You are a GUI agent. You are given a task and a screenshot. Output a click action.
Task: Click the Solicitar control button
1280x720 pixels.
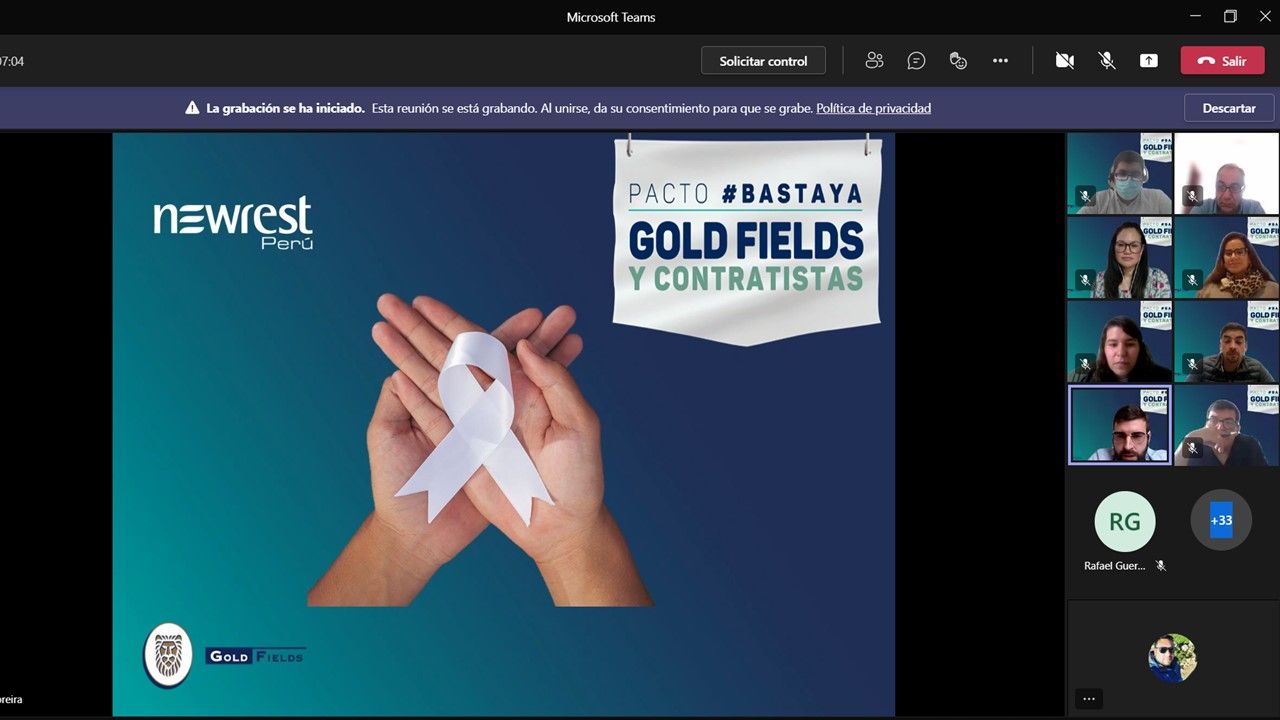(763, 61)
